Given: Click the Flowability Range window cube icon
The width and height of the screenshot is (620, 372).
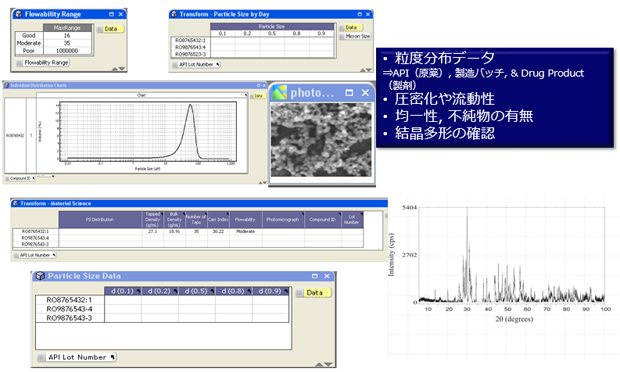Looking at the screenshot, I should (x=18, y=14).
